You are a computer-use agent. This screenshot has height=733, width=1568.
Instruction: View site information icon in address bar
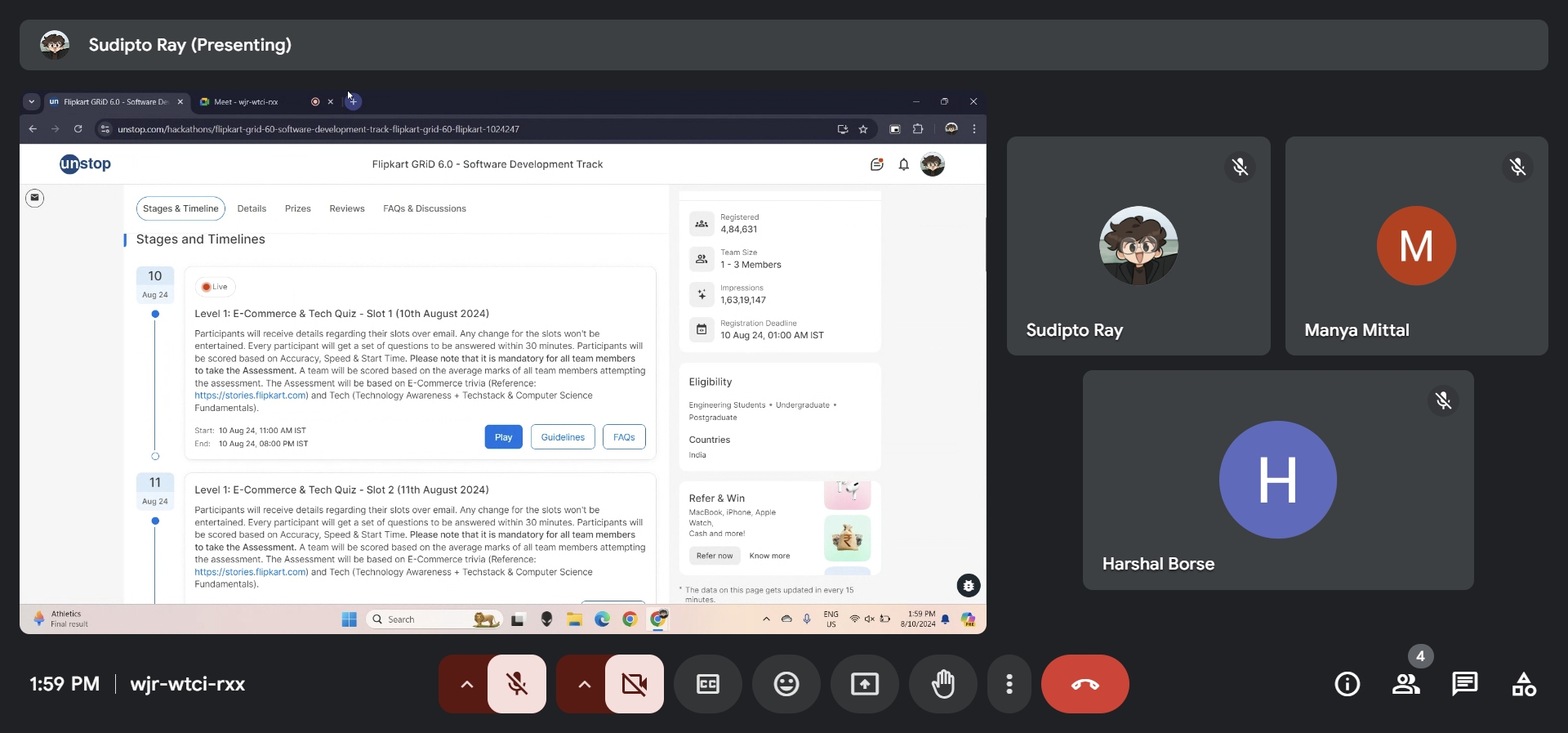(x=105, y=129)
